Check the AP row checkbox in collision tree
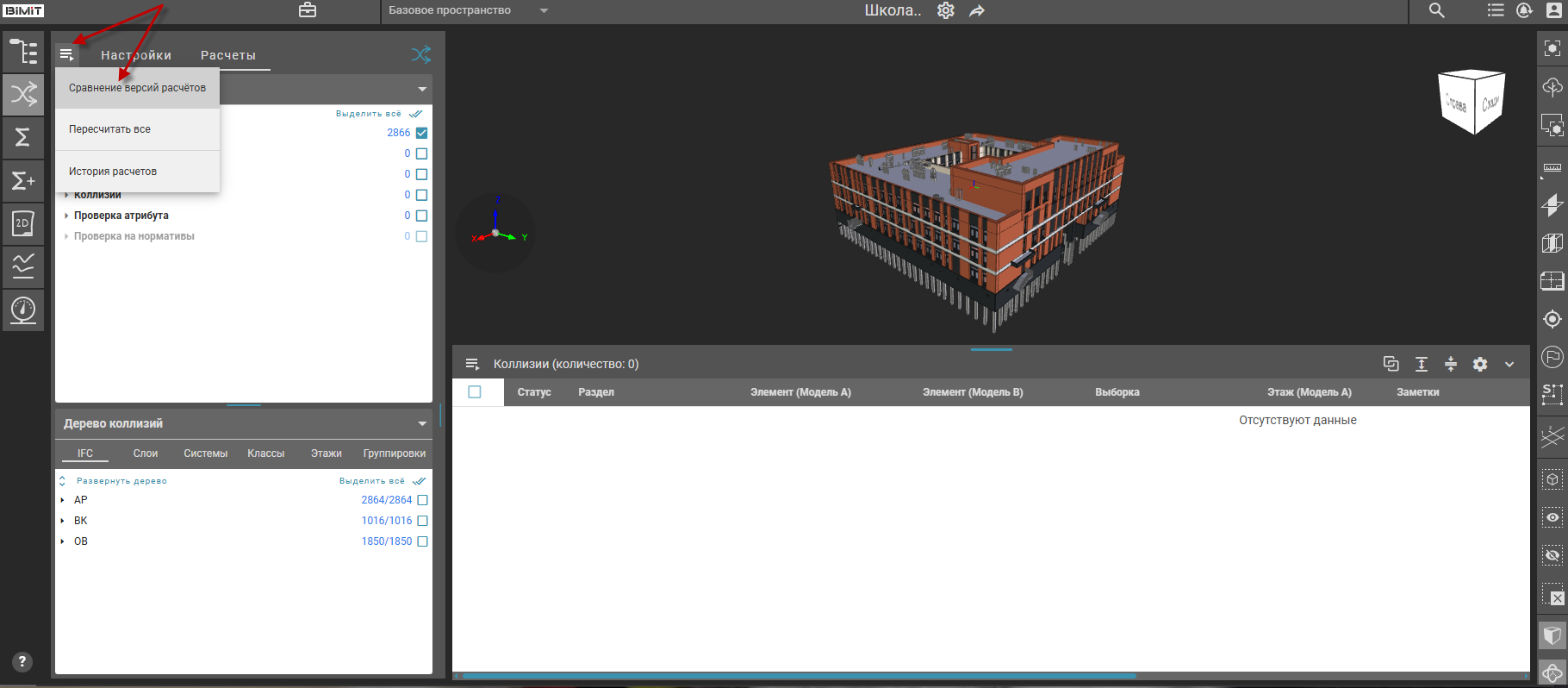 [422, 500]
